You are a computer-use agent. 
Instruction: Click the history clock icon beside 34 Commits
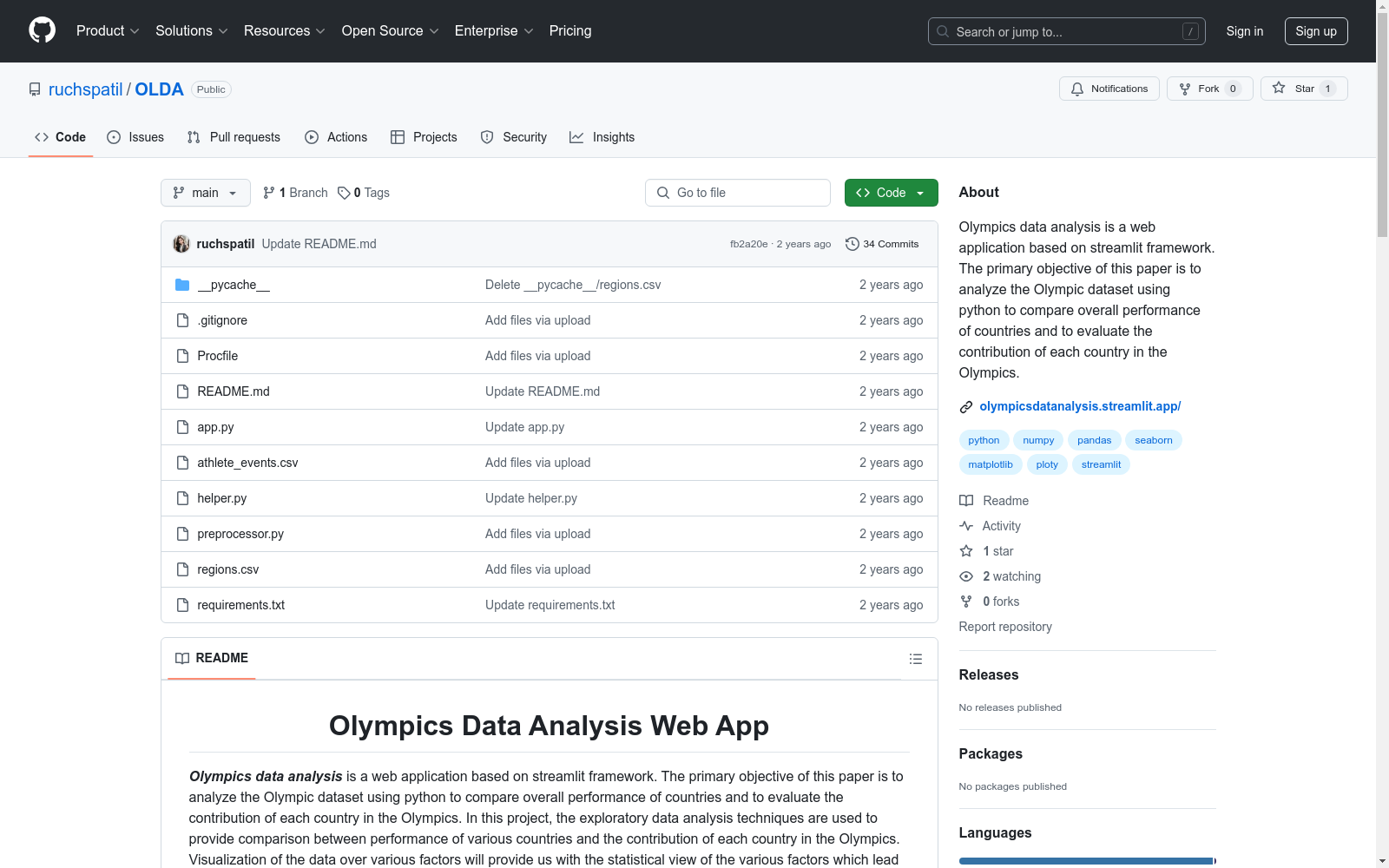click(x=852, y=244)
